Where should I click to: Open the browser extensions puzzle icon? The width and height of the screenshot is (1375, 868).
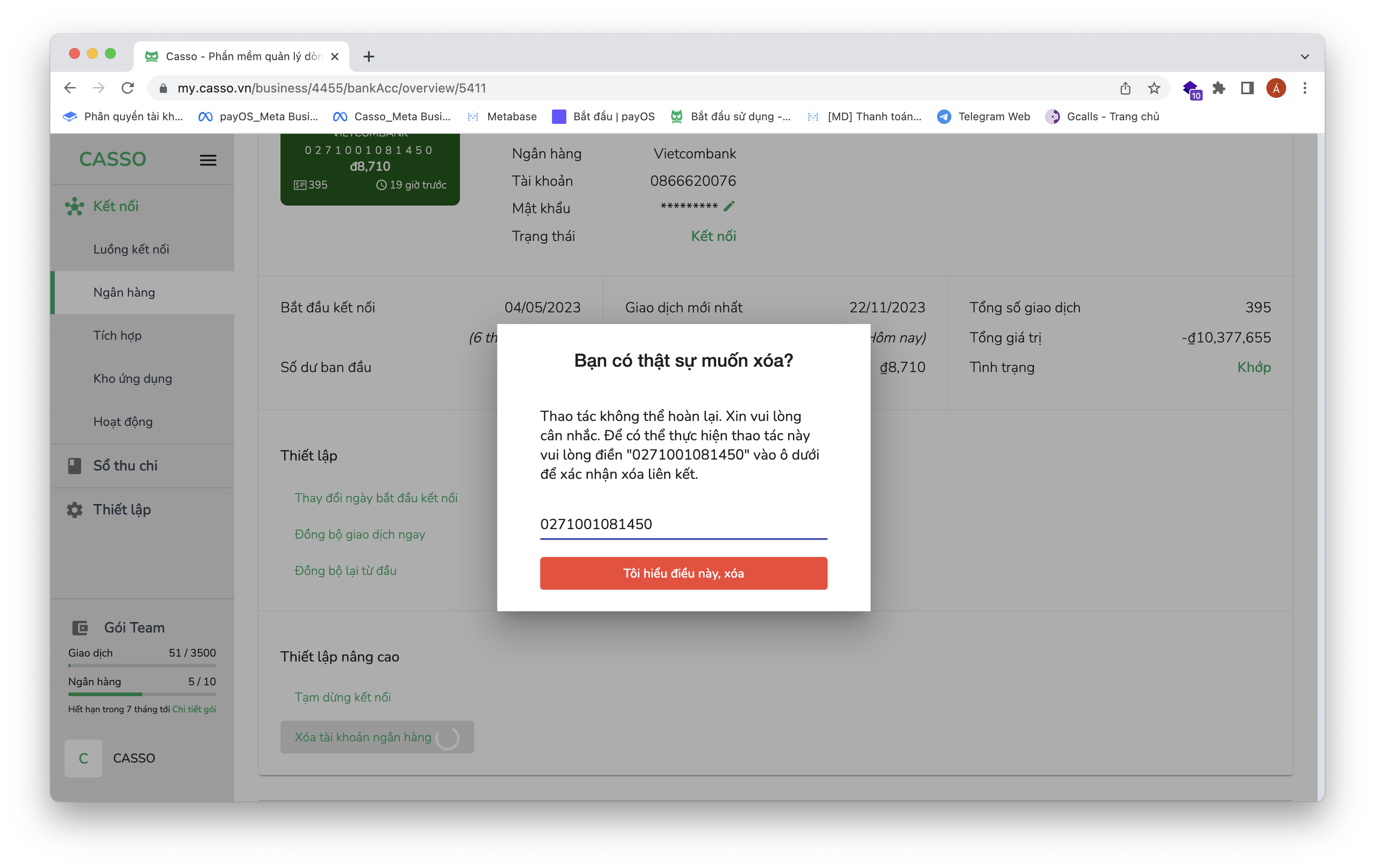coord(1218,88)
